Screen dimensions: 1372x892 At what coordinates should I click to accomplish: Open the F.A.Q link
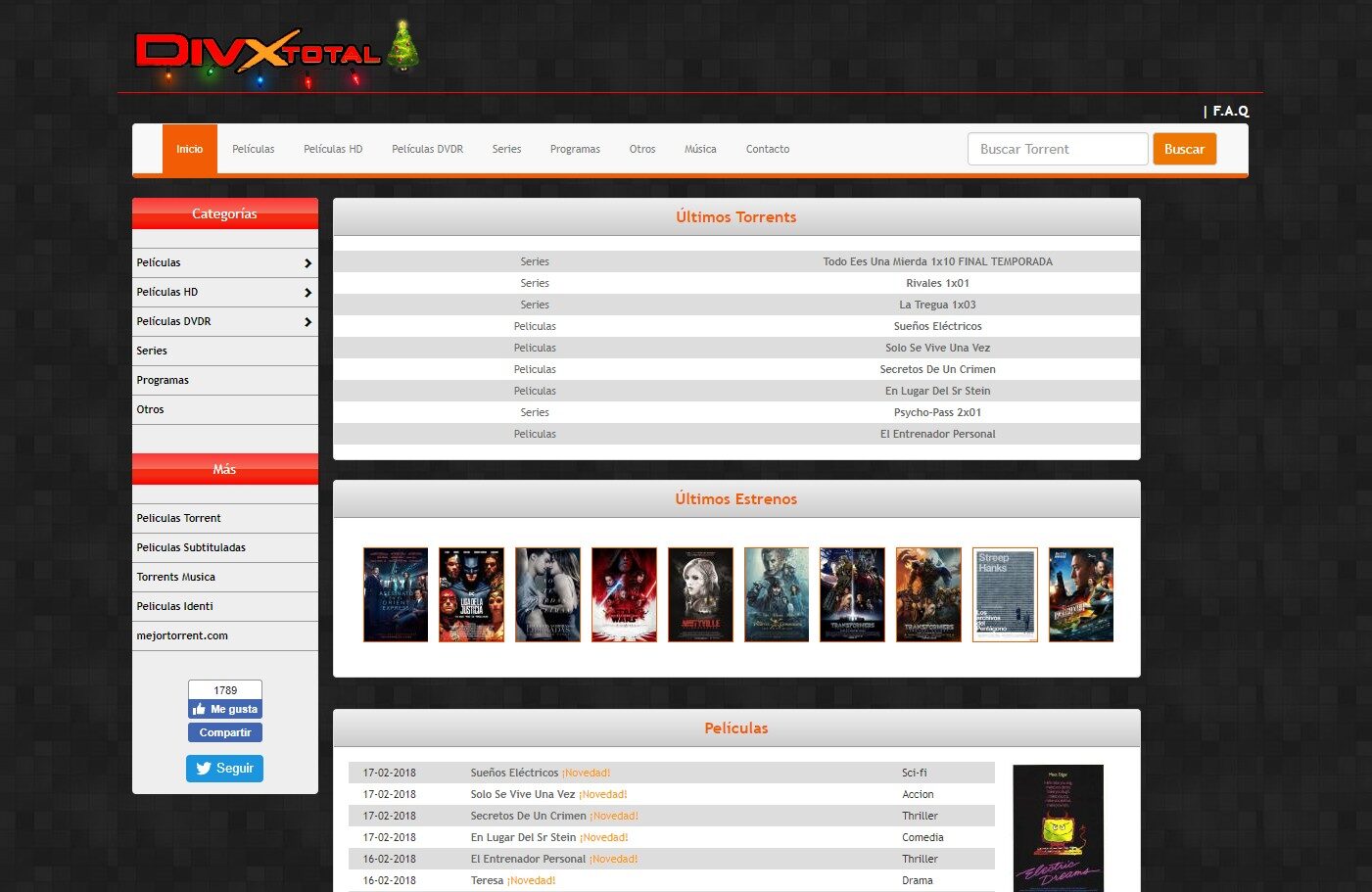pos(1230,111)
